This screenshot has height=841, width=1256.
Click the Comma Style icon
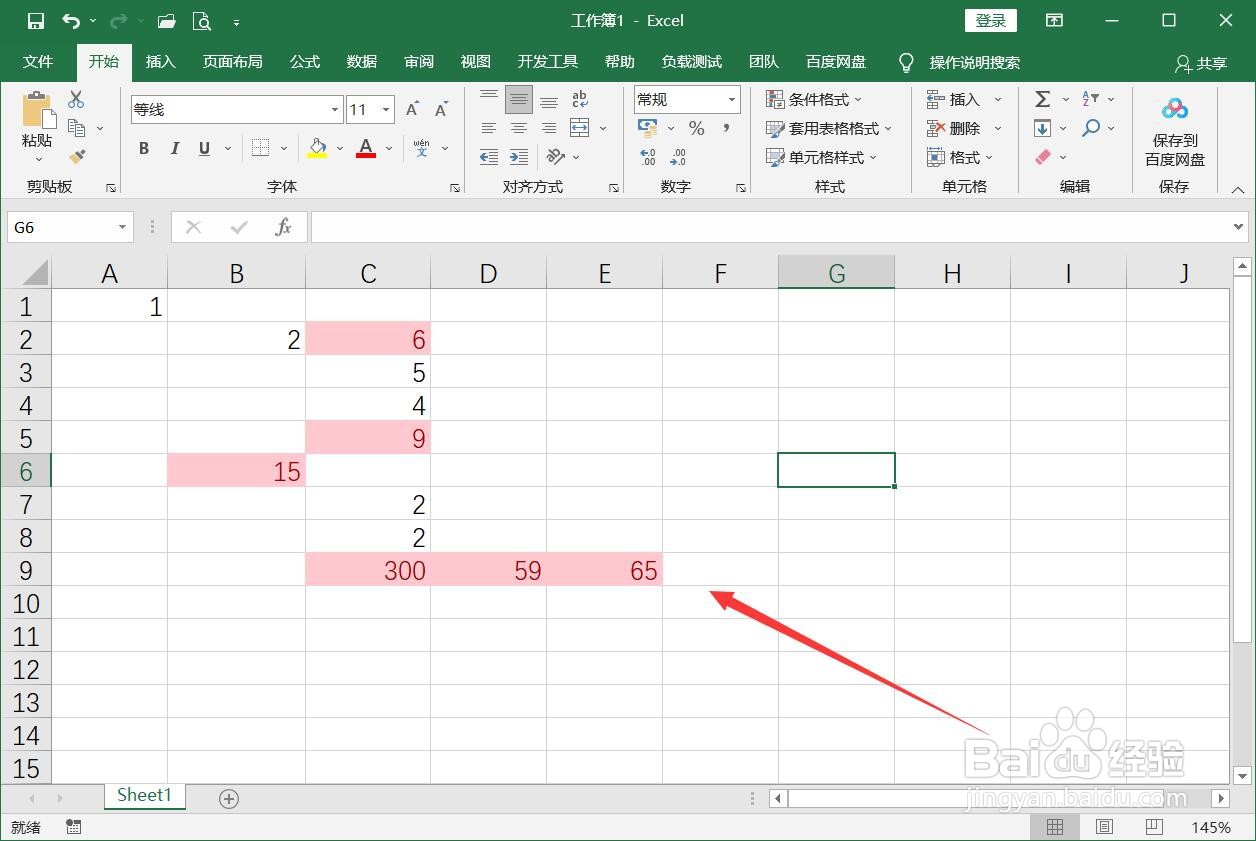click(726, 128)
